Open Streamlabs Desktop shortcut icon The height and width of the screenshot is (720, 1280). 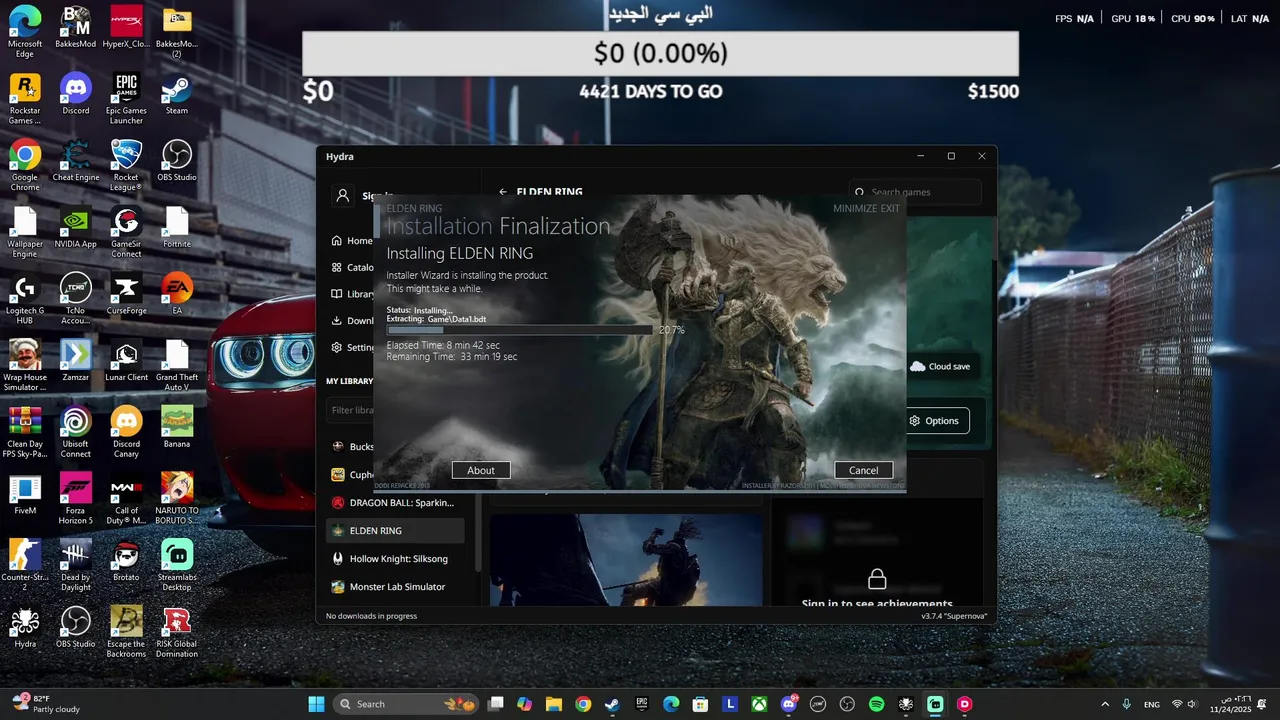point(177,565)
